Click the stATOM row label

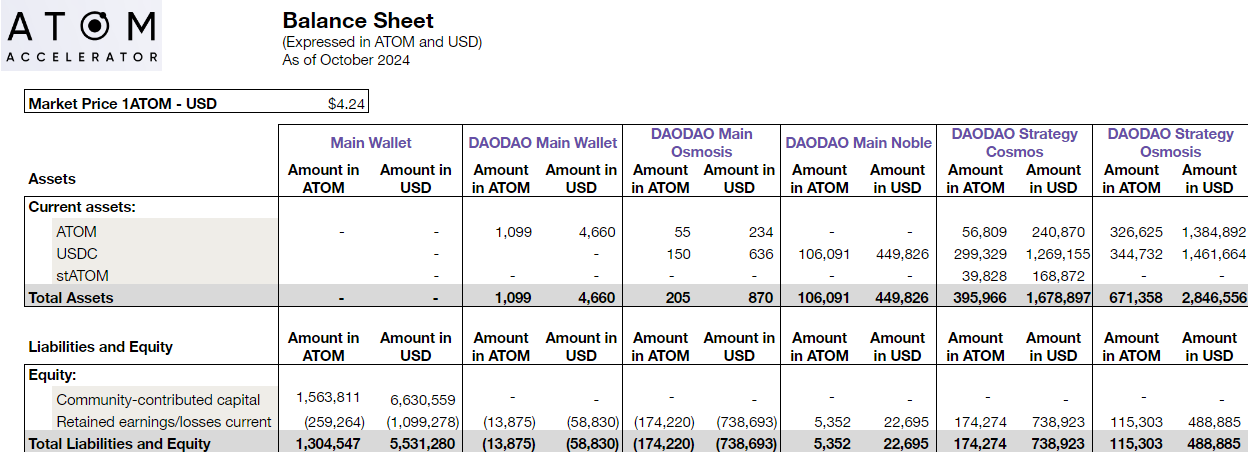[x=82, y=275]
